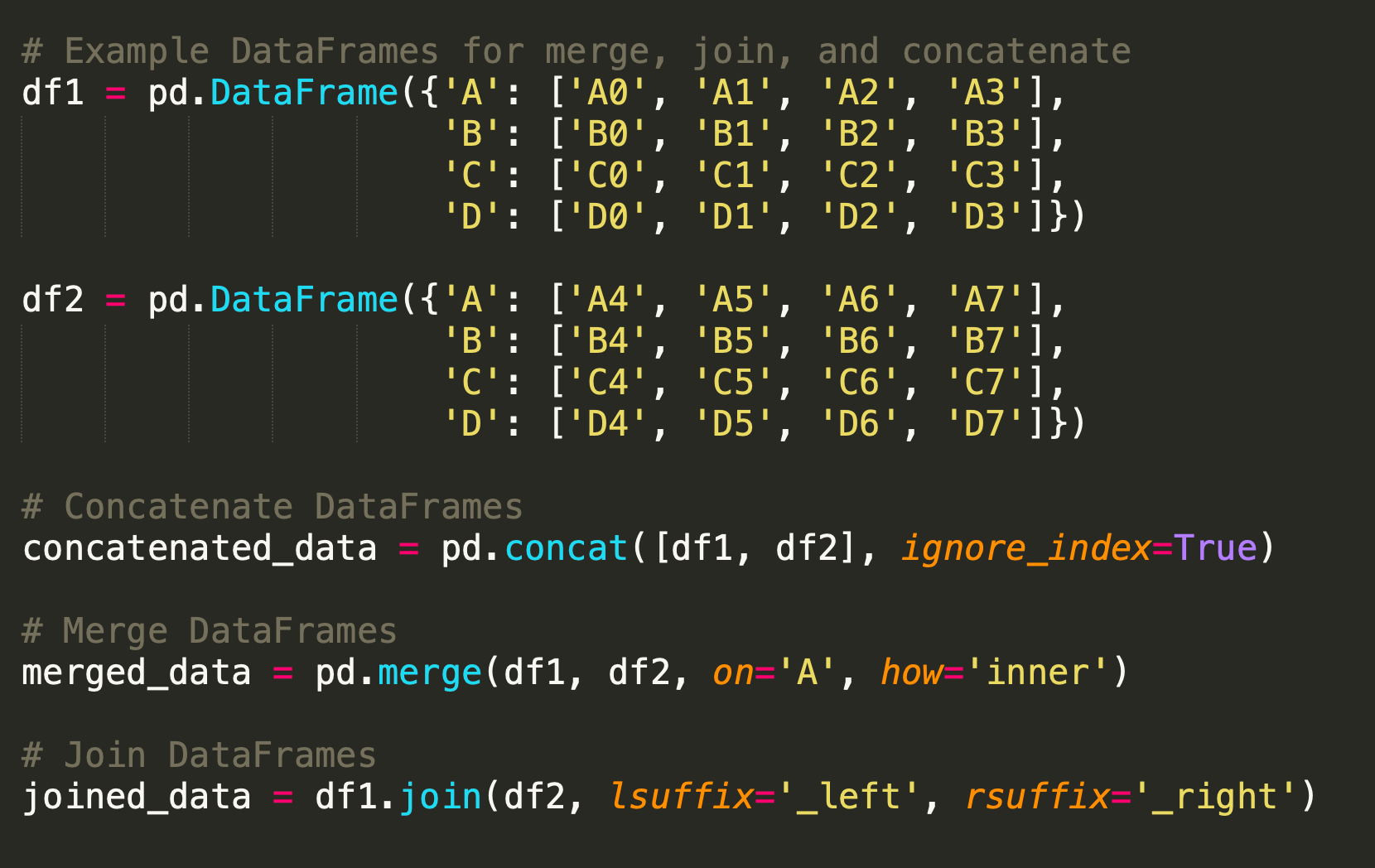Image resolution: width=1375 pixels, height=868 pixels.
Task: Click the merged_data variable name
Action: (136, 673)
